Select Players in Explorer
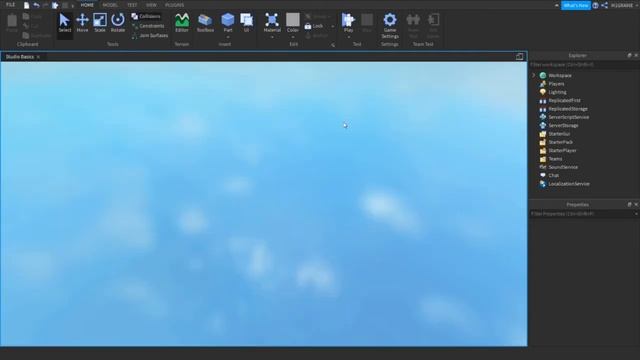 click(556, 84)
